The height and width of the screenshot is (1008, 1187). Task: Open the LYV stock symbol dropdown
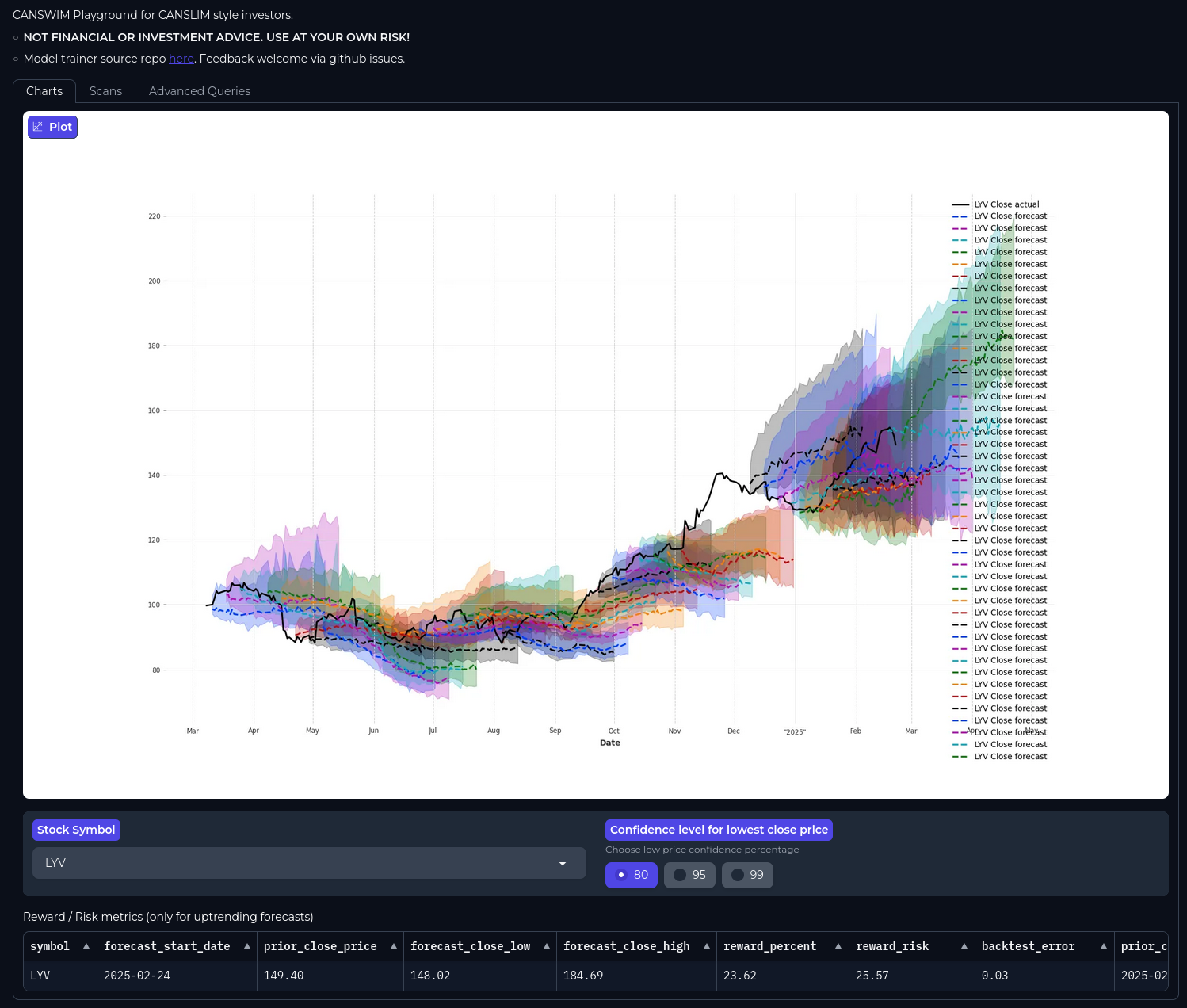click(x=309, y=863)
